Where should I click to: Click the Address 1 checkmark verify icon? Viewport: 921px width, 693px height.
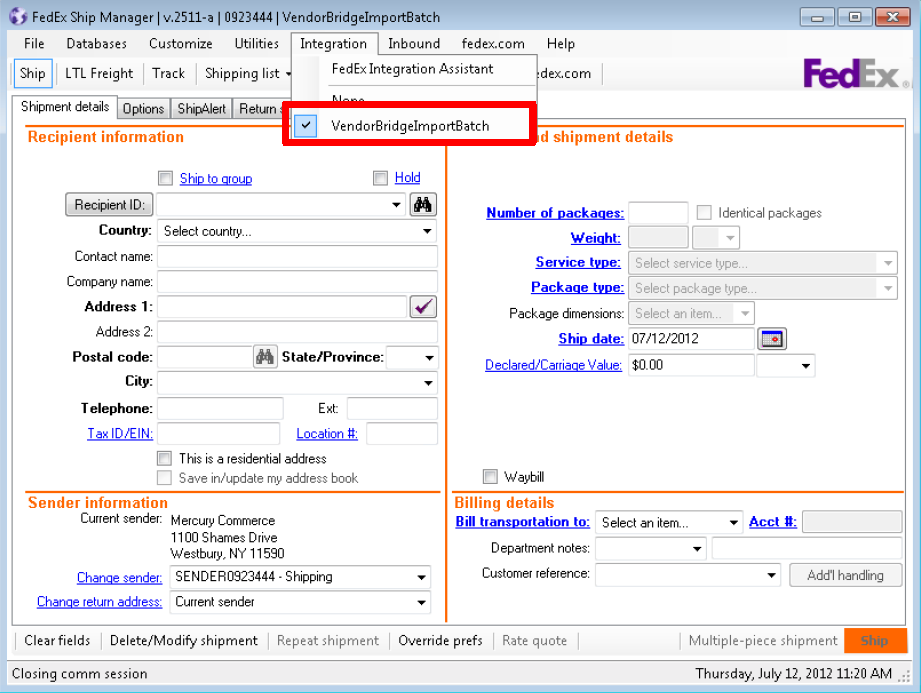[423, 307]
